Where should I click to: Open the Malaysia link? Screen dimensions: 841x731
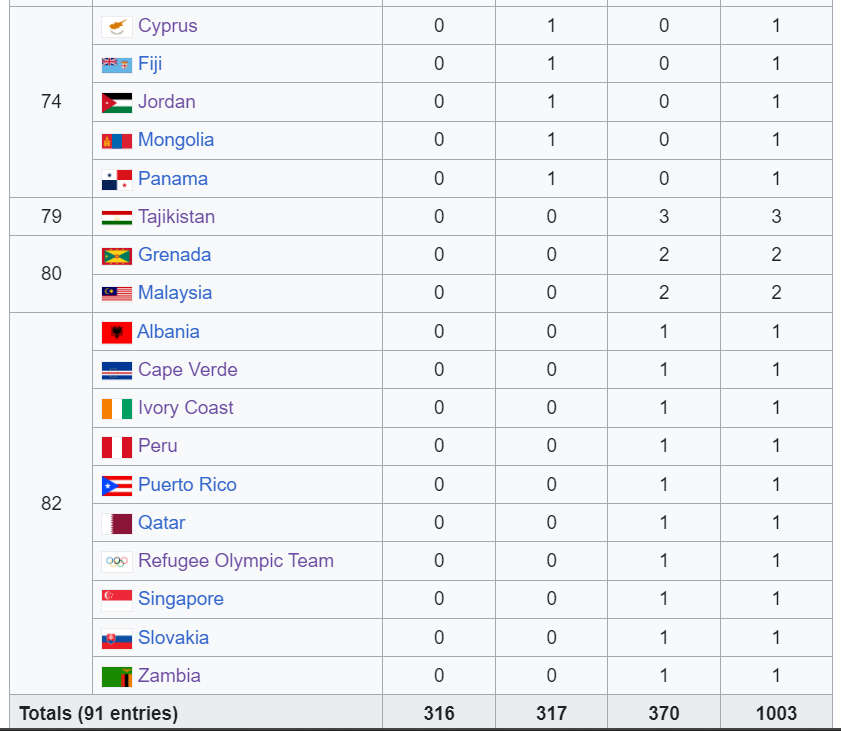point(175,293)
